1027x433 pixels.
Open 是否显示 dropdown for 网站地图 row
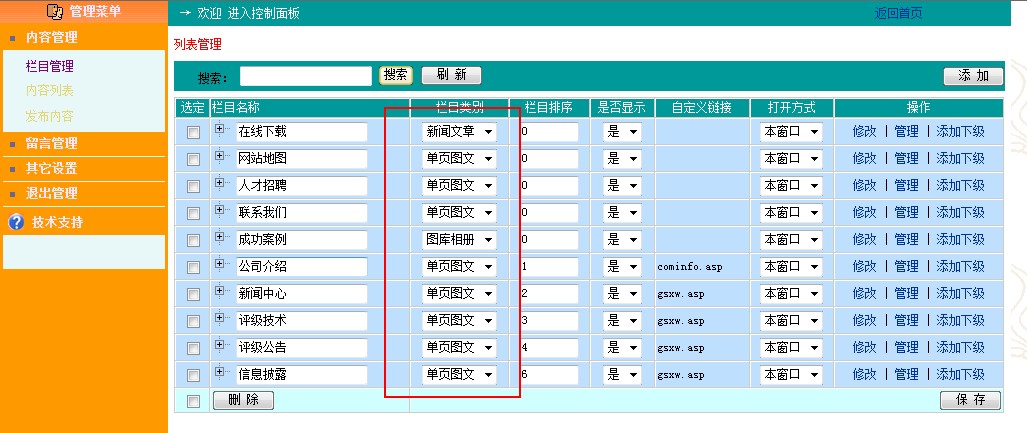click(622, 159)
